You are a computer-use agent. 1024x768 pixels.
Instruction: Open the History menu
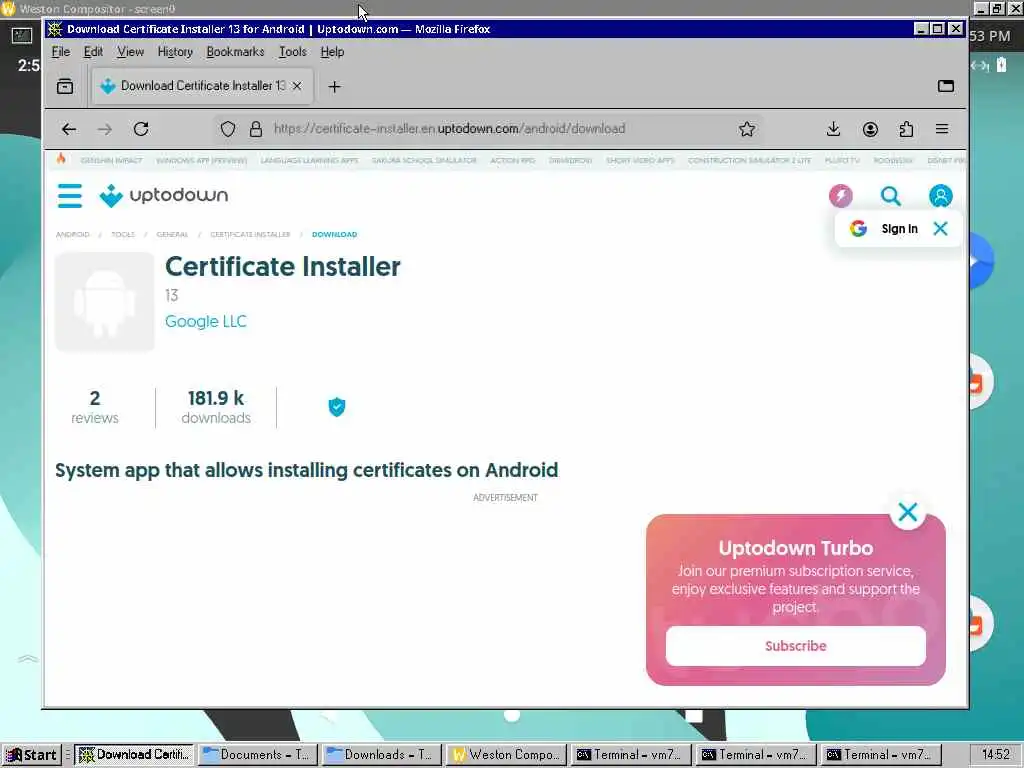(x=175, y=52)
